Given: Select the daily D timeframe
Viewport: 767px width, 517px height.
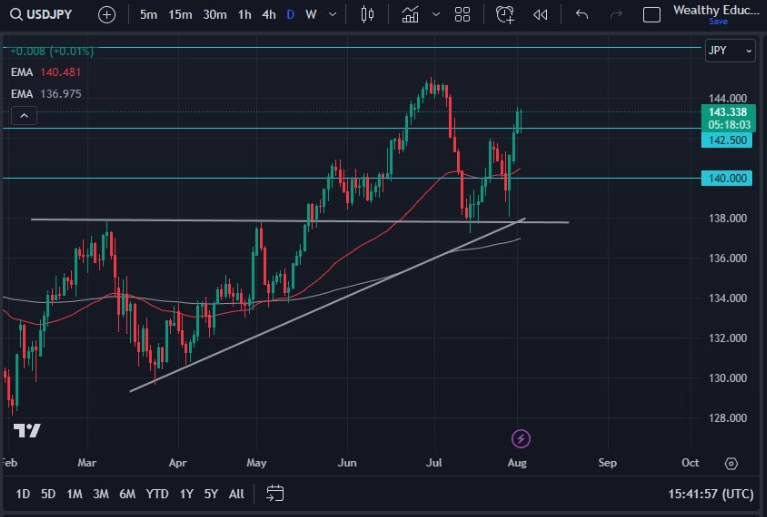Looking at the screenshot, I should click(x=291, y=15).
